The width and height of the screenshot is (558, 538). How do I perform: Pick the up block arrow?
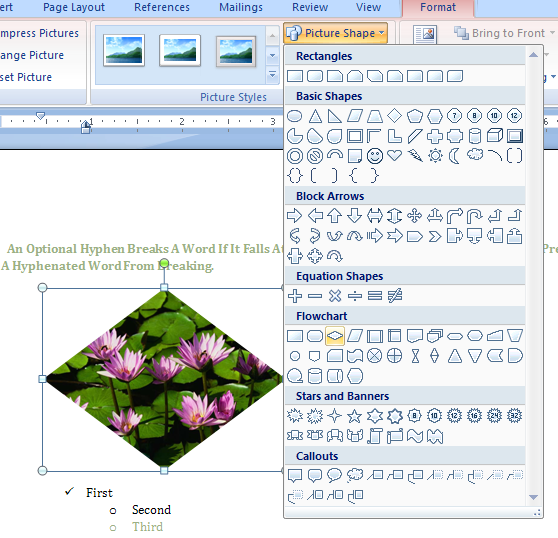point(335,216)
